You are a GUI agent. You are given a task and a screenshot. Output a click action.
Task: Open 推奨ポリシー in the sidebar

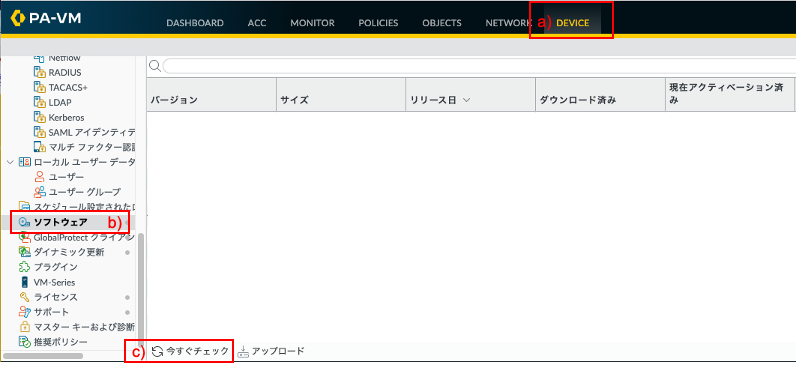click(x=60, y=342)
